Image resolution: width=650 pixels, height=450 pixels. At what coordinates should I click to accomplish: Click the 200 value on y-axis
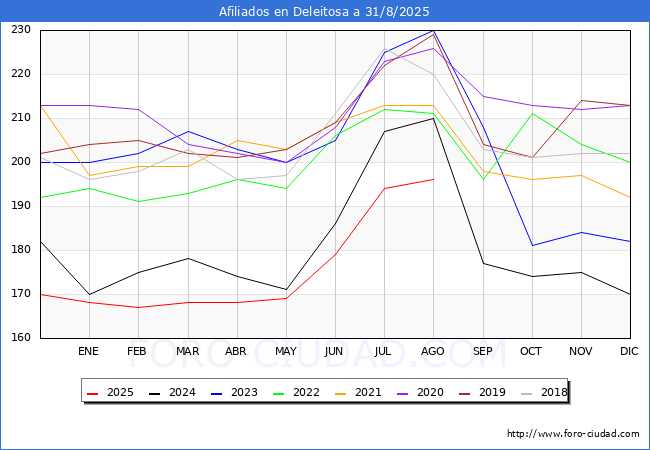coord(21,162)
